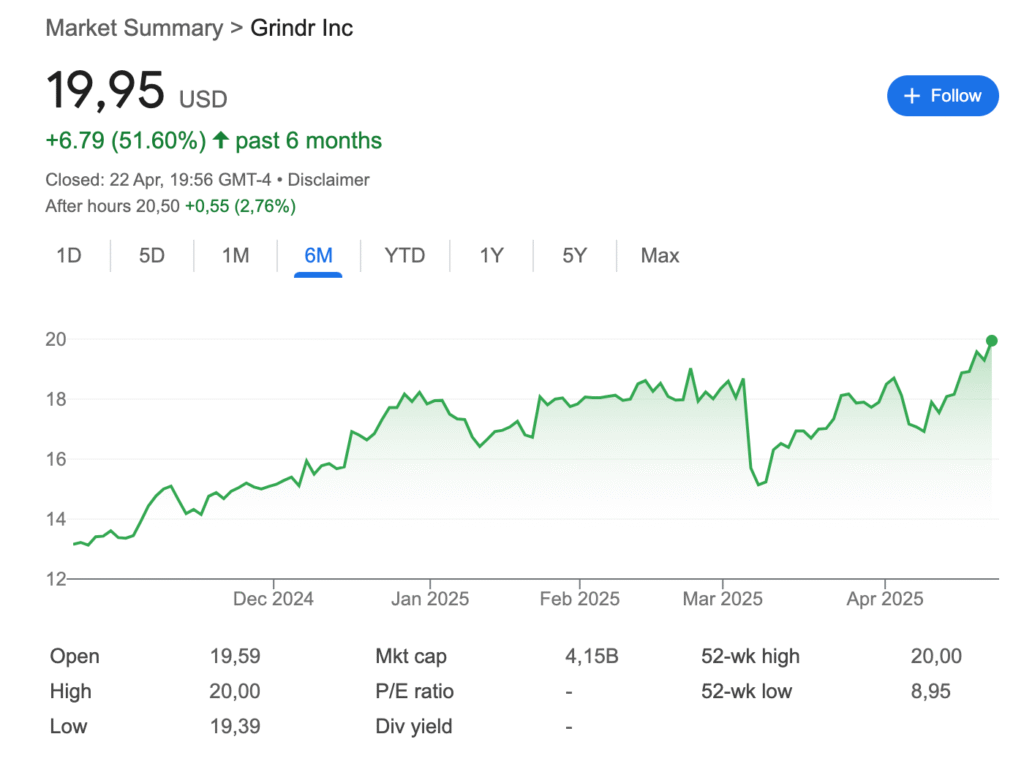Select the 1M time range tab
1024x772 pixels.
click(235, 255)
